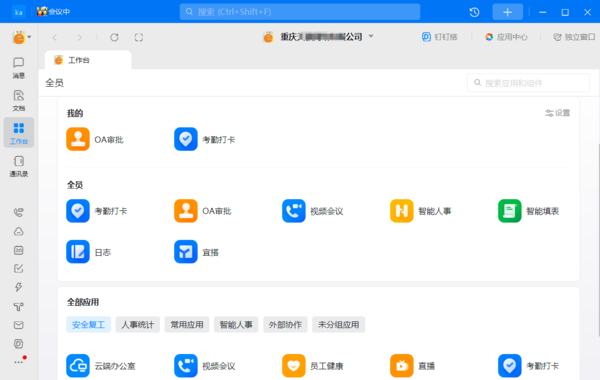Open 考勤打卡 app under 我的 section
Image resolution: width=600 pixels, height=380 pixels.
(186, 139)
